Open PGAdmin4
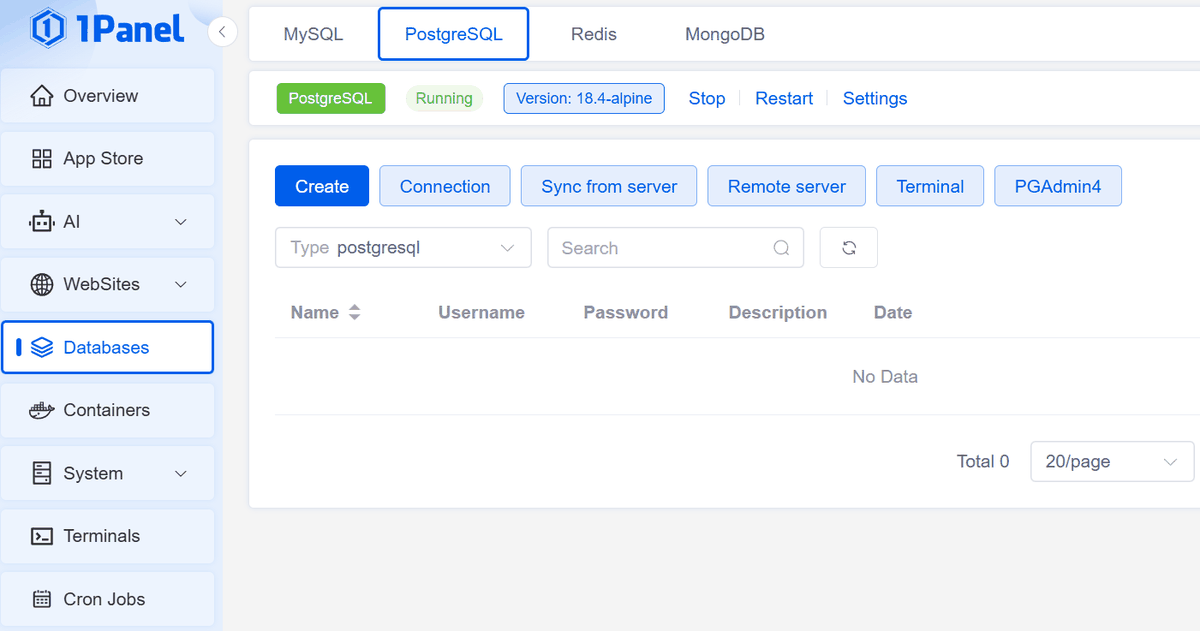The width and height of the screenshot is (1200, 631). (x=1058, y=186)
